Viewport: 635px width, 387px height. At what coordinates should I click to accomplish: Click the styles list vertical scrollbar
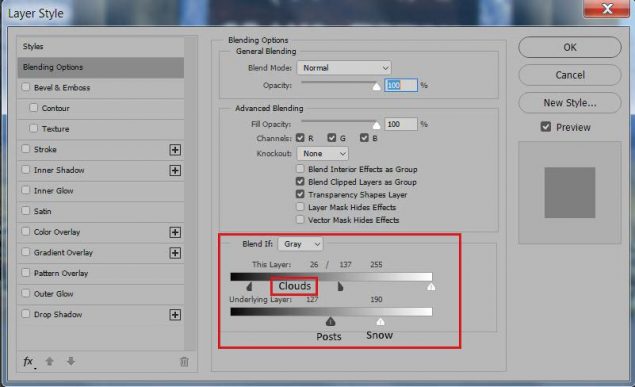(190, 194)
